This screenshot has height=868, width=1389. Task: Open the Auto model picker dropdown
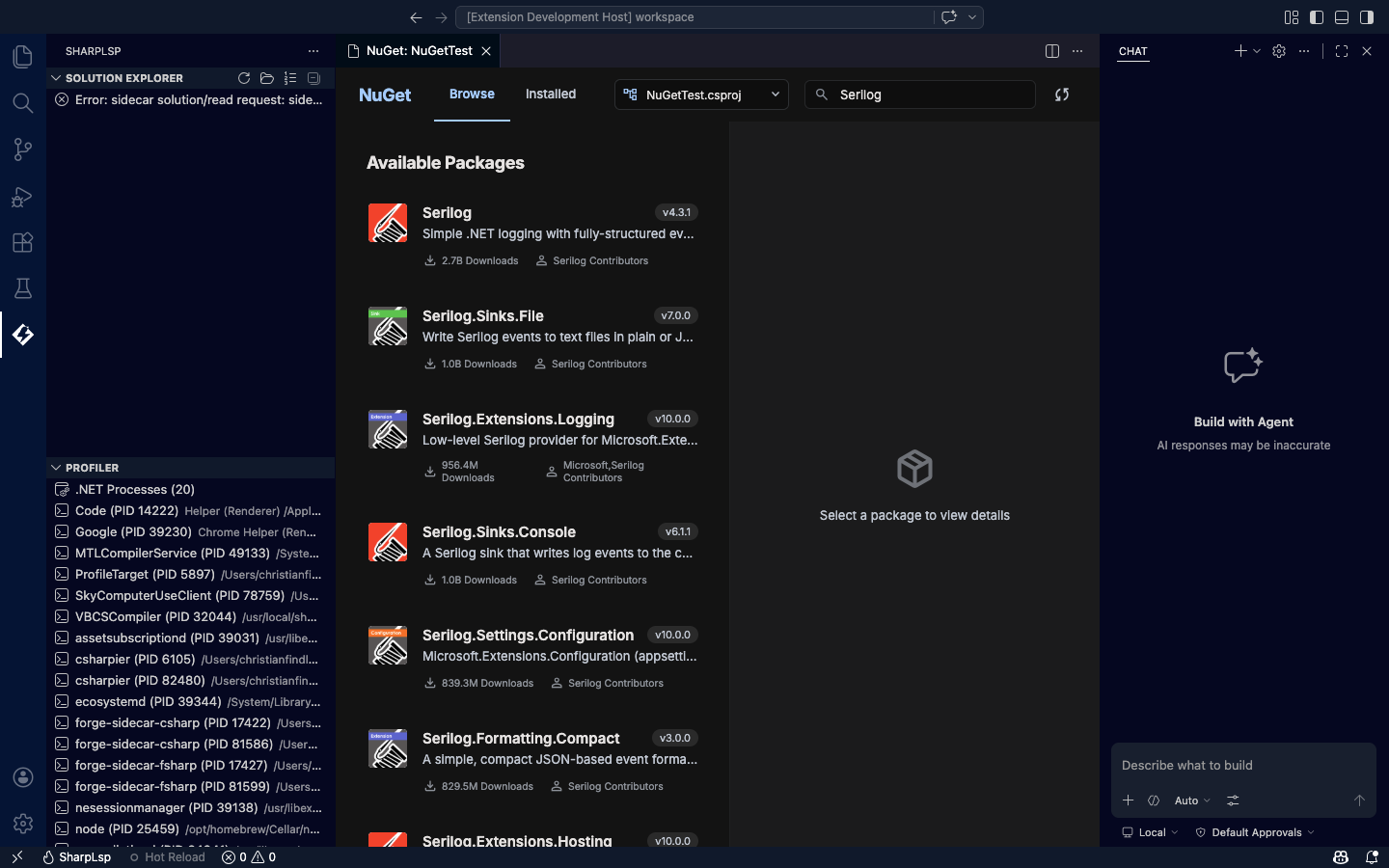pyautogui.click(x=1192, y=800)
